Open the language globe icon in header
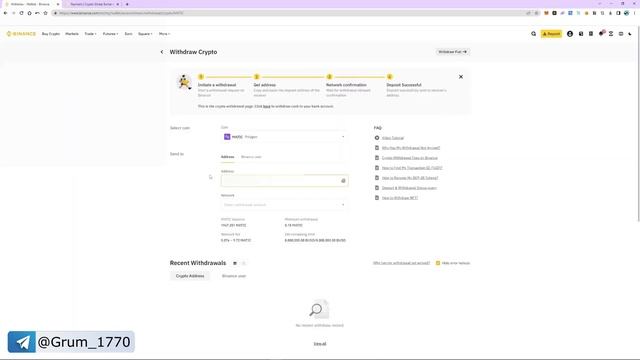 [x=621, y=34]
